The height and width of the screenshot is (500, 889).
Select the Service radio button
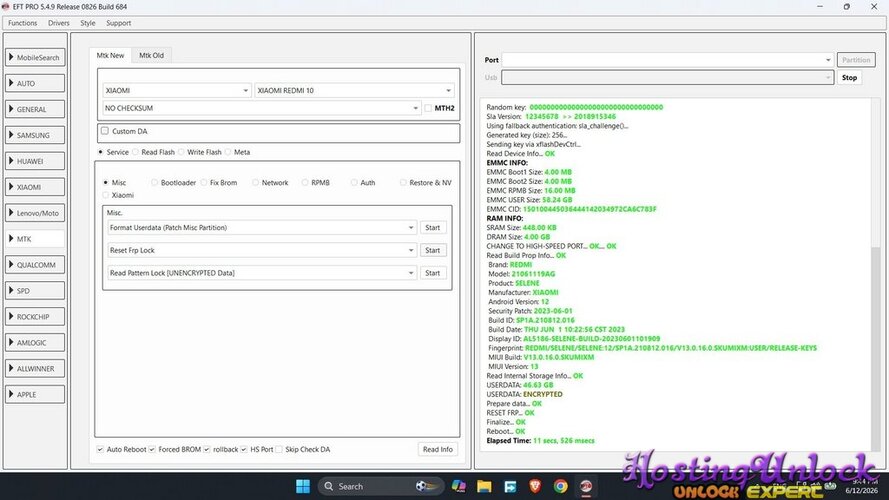click(100, 152)
